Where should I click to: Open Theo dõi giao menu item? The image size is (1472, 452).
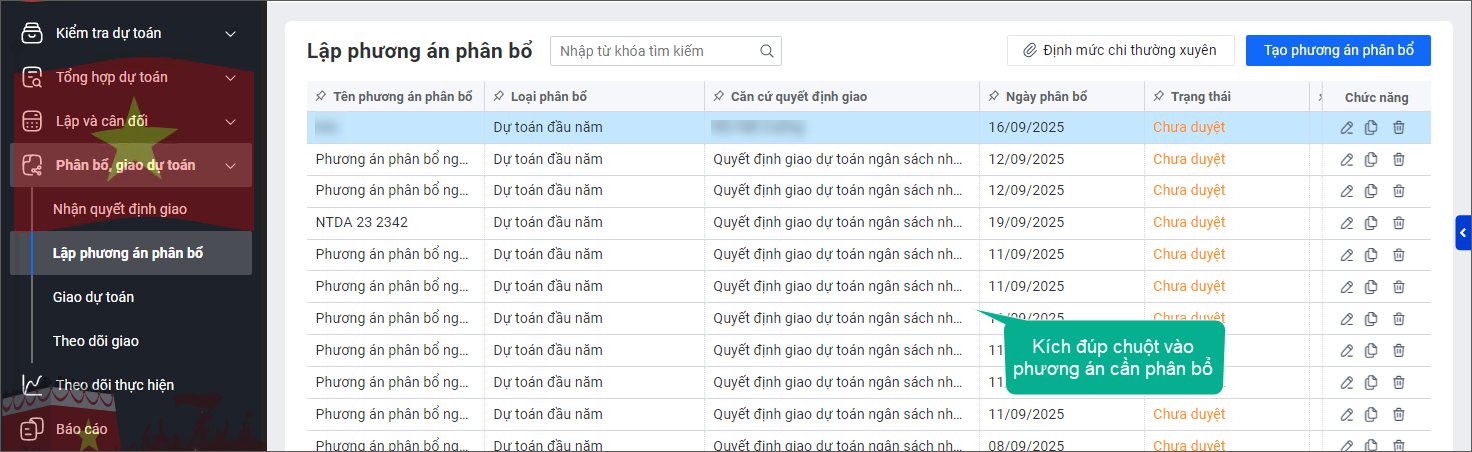[x=96, y=341]
